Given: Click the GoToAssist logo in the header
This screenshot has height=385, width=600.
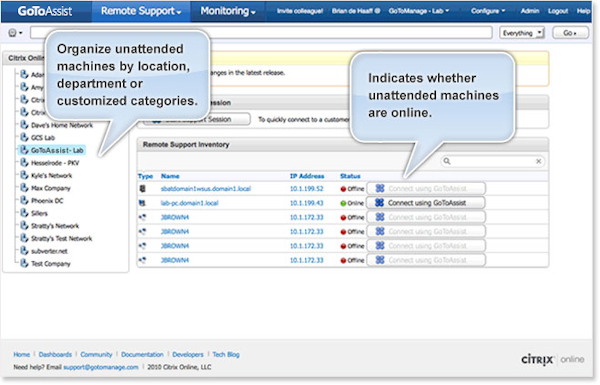Looking at the screenshot, I should pyautogui.click(x=45, y=11).
